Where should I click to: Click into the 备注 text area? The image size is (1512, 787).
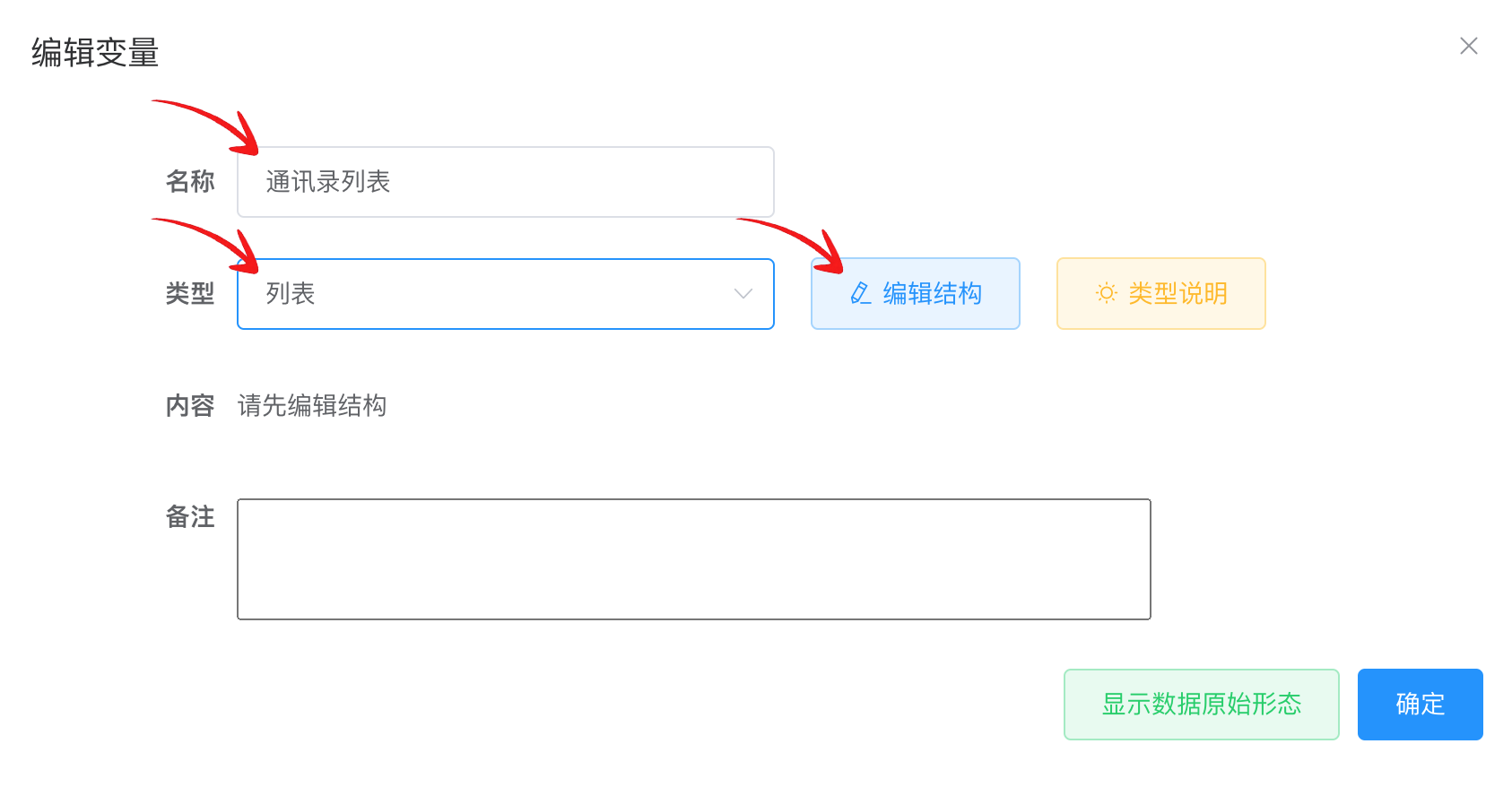(x=694, y=559)
